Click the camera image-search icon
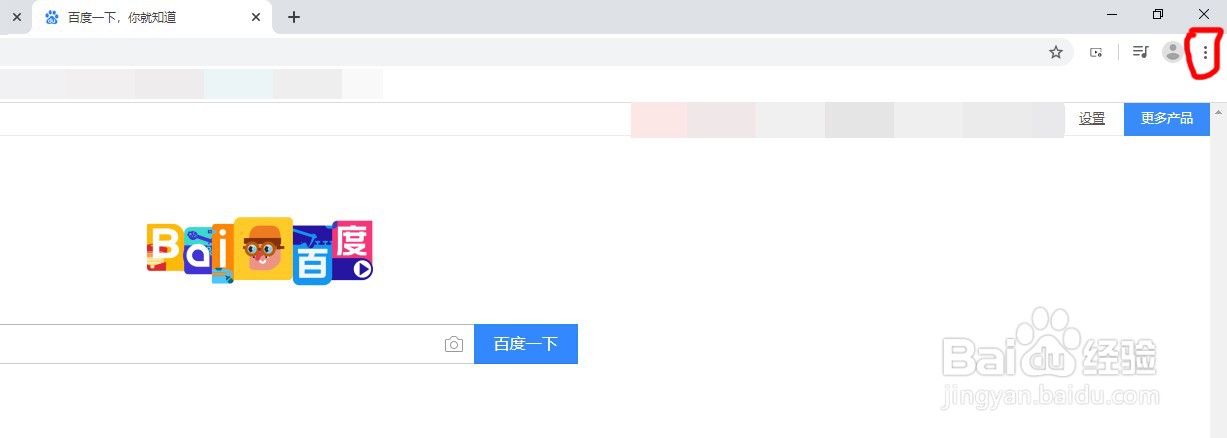This screenshot has width=1227, height=438. click(x=454, y=344)
